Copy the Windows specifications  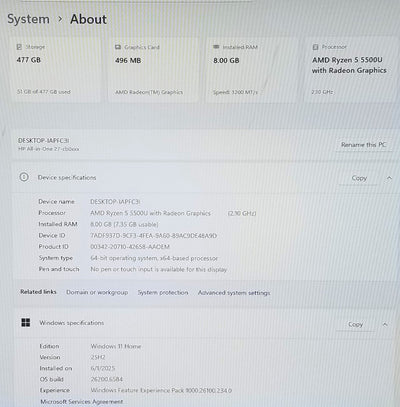[x=355, y=324]
